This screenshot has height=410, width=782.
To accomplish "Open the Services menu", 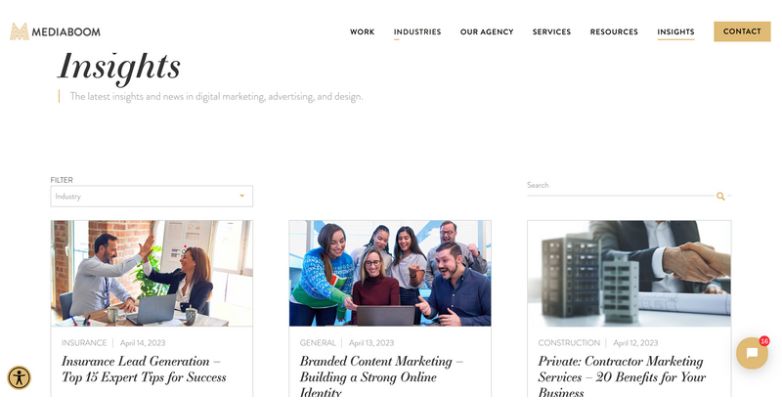I will point(552,31).
